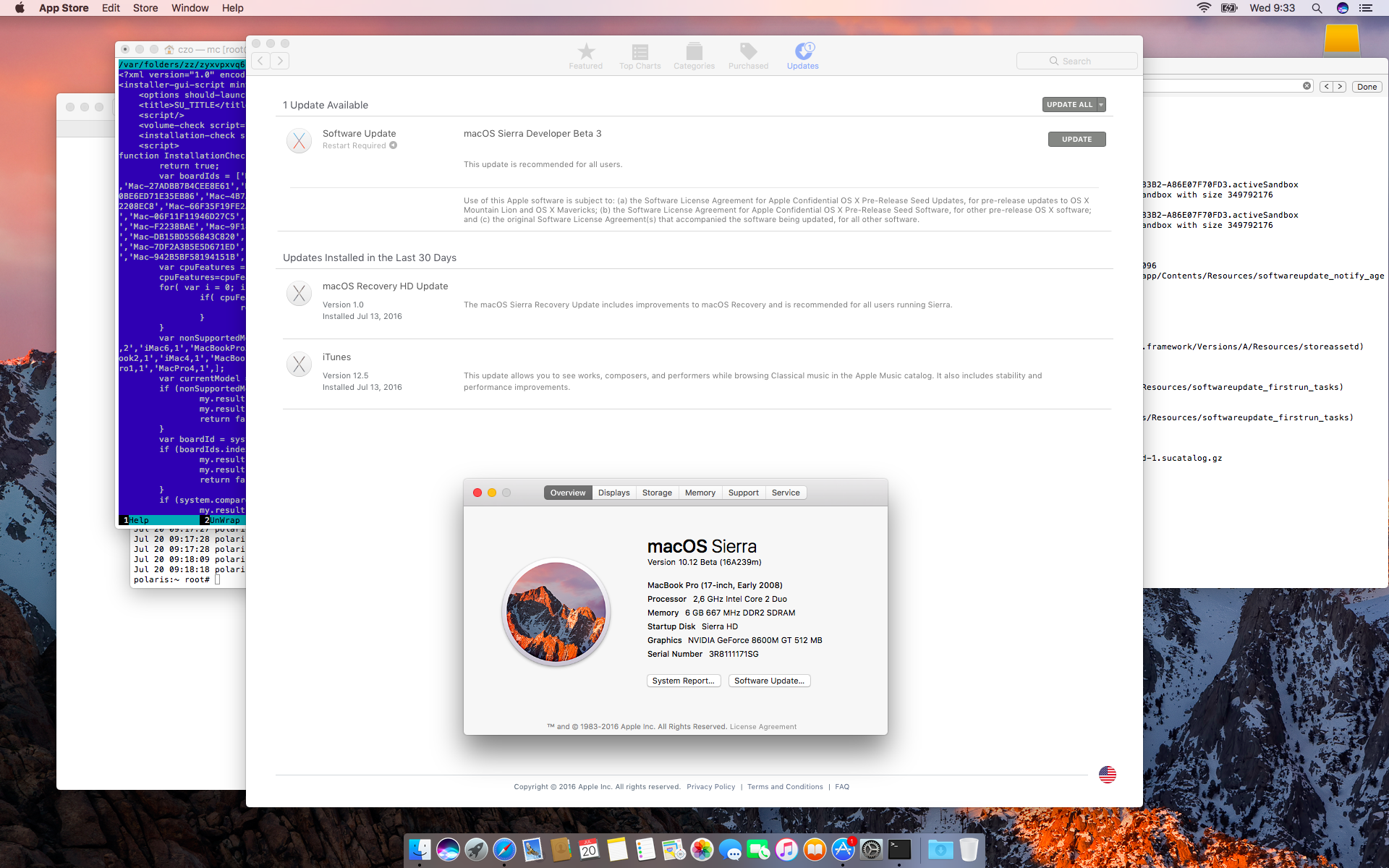Switch to the Memory tab
1389x868 pixels.
(700, 493)
